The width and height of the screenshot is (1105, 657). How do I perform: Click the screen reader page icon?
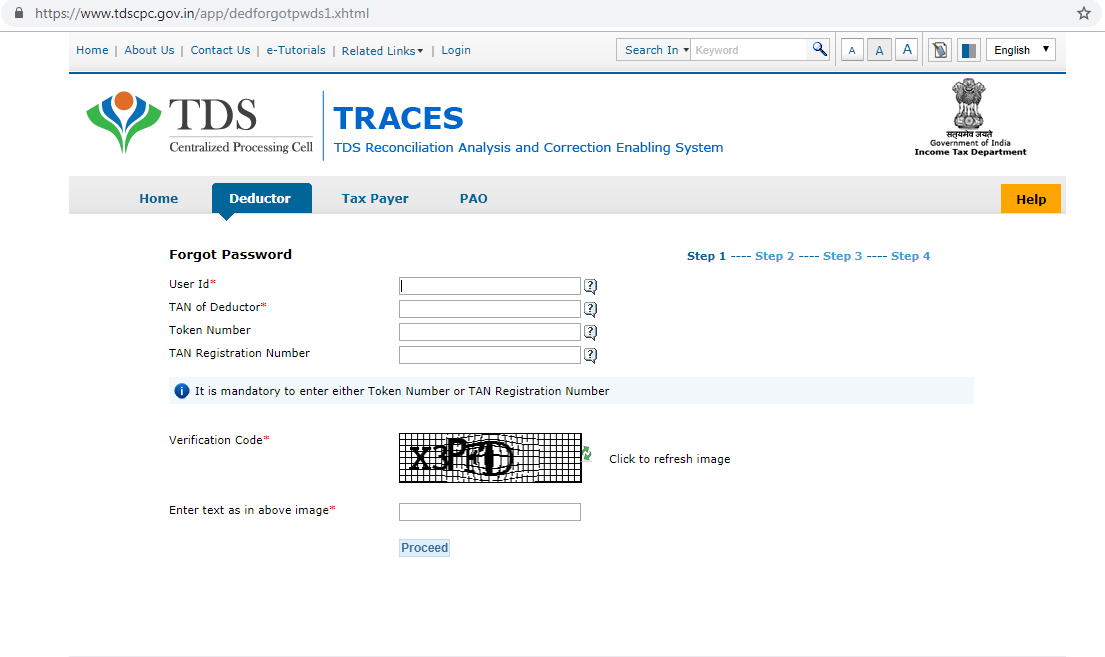[940, 50]
